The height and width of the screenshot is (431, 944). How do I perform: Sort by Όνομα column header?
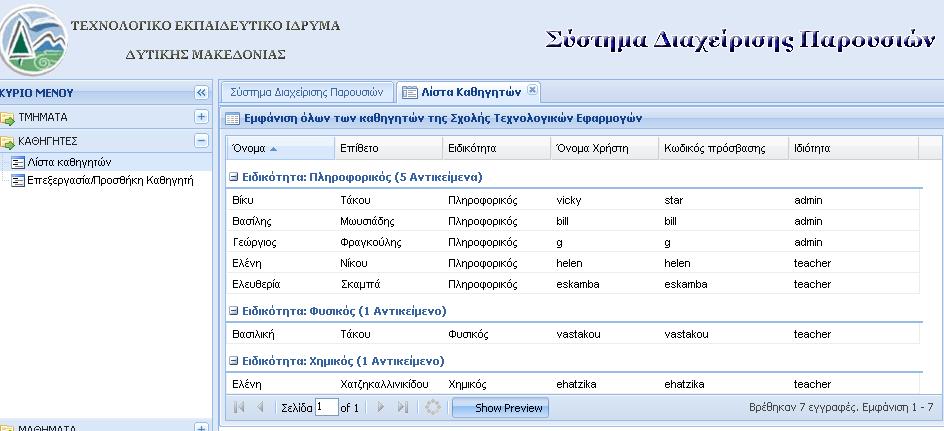tap(281, 148)
